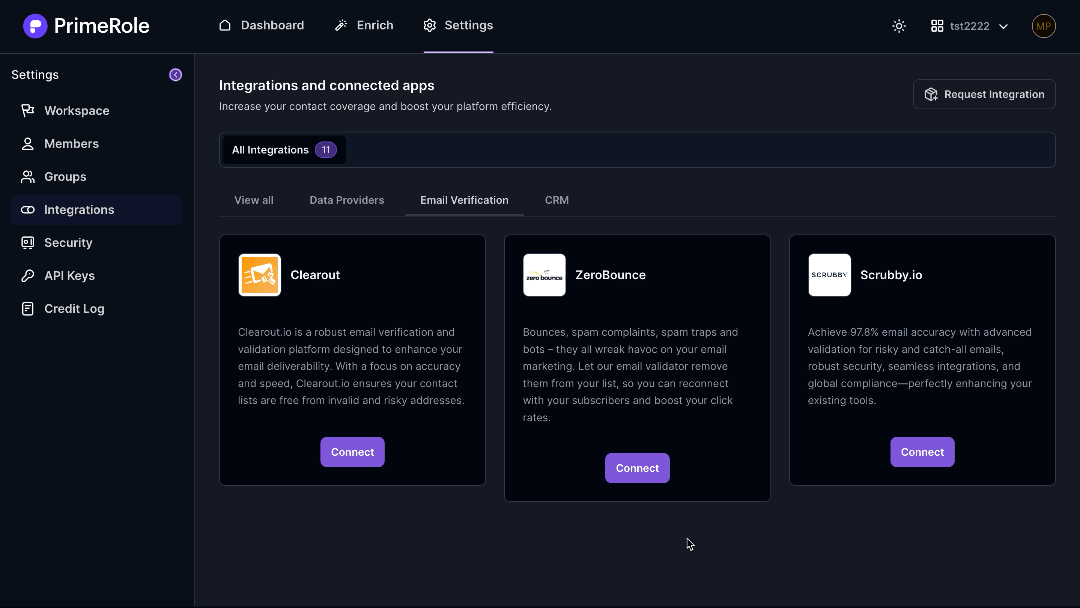This screenshot has width=1080, height=608.
Task: Click the Groups people icon
Action: [28, 176]
